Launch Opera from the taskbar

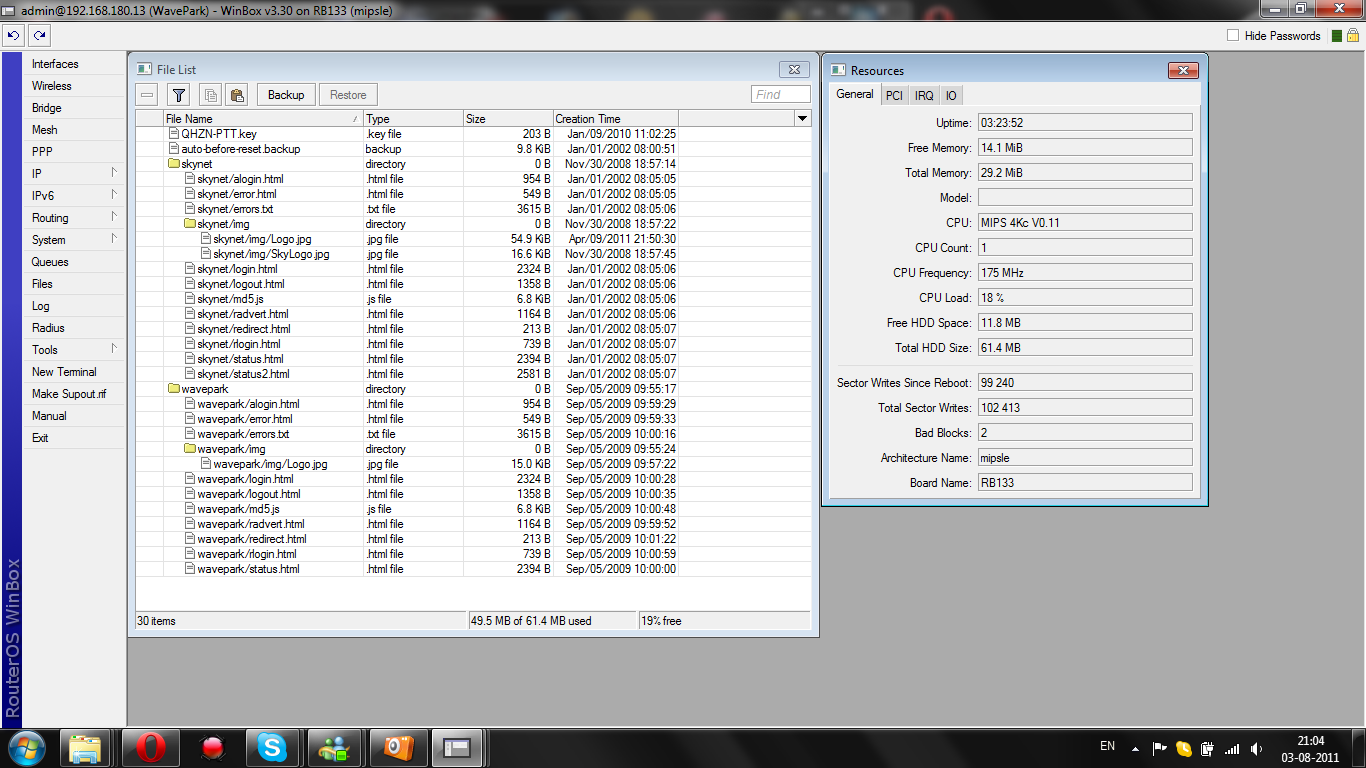click(150, 747)
